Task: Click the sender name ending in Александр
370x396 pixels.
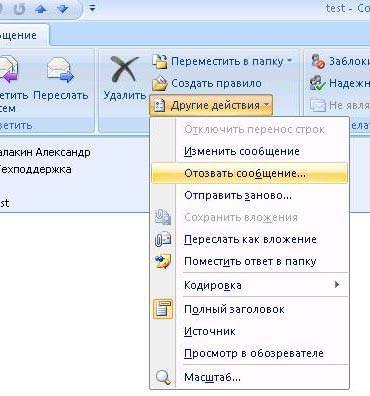Action: [45, 152]
